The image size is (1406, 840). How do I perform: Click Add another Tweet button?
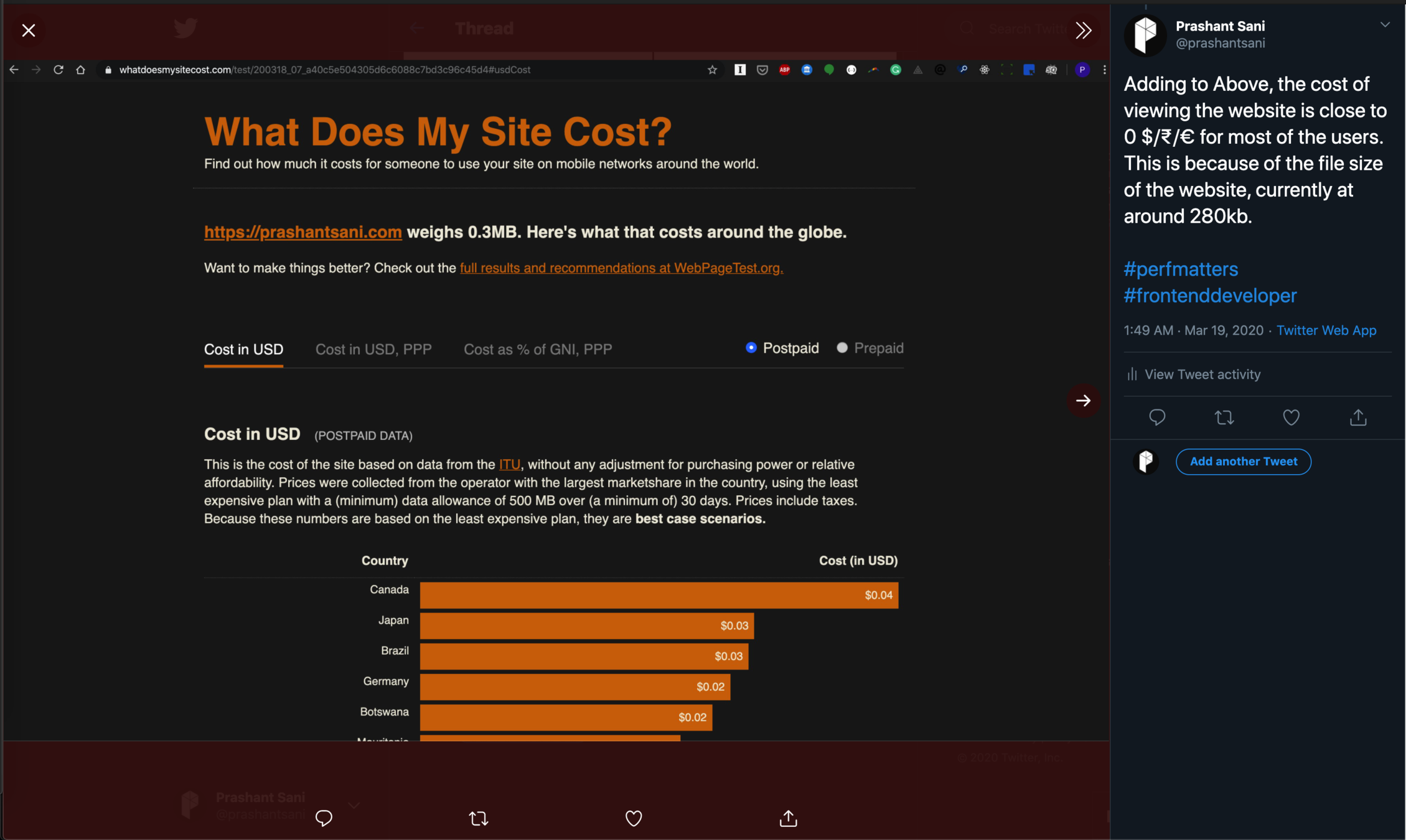[1243, 462]
